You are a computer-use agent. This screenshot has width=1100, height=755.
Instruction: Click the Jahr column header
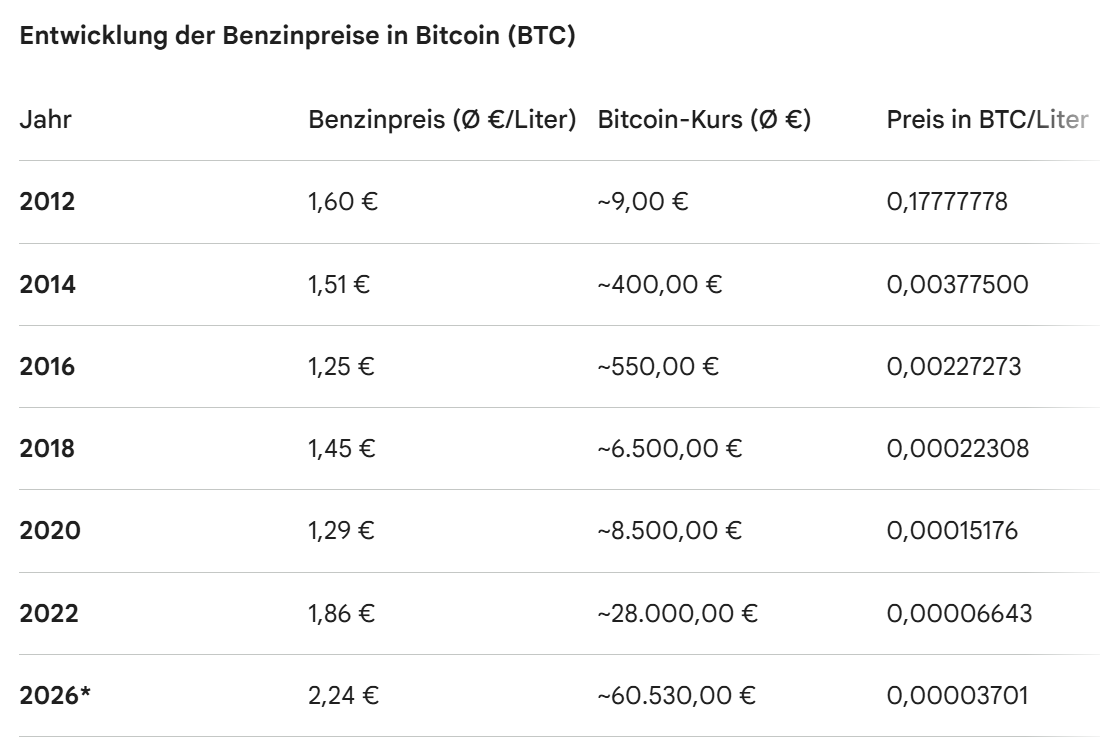point(45,120)
